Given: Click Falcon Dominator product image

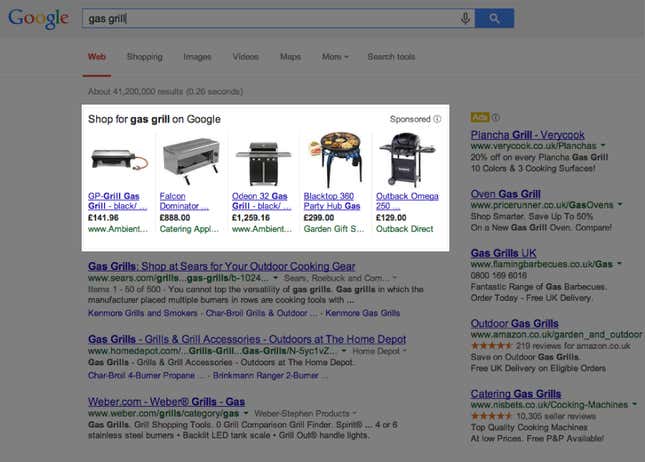Looking at the screenshot, I should point(191,161).
